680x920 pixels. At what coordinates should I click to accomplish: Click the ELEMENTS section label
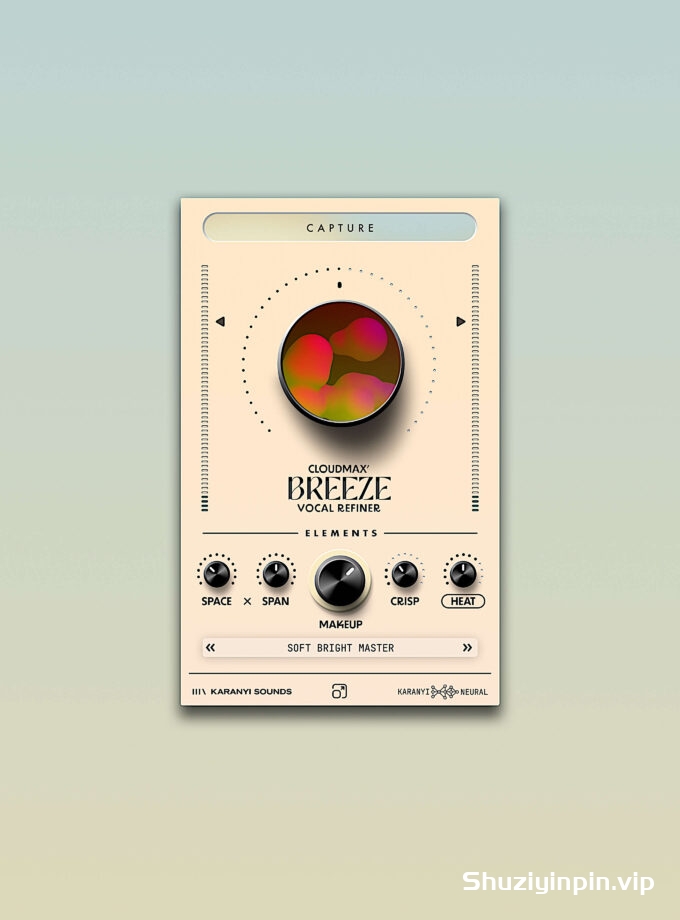[341, 533]
